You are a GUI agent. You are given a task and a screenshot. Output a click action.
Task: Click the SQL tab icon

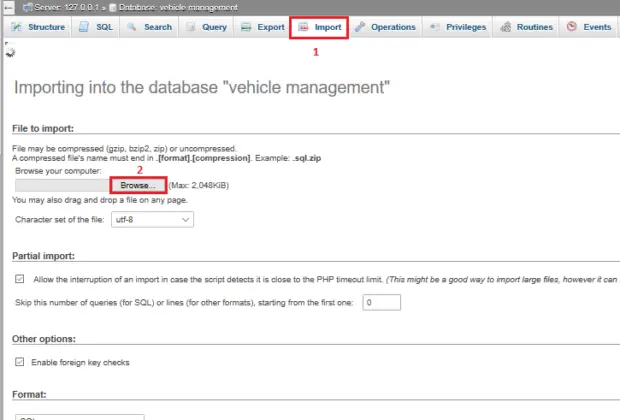tap(83, 27)
